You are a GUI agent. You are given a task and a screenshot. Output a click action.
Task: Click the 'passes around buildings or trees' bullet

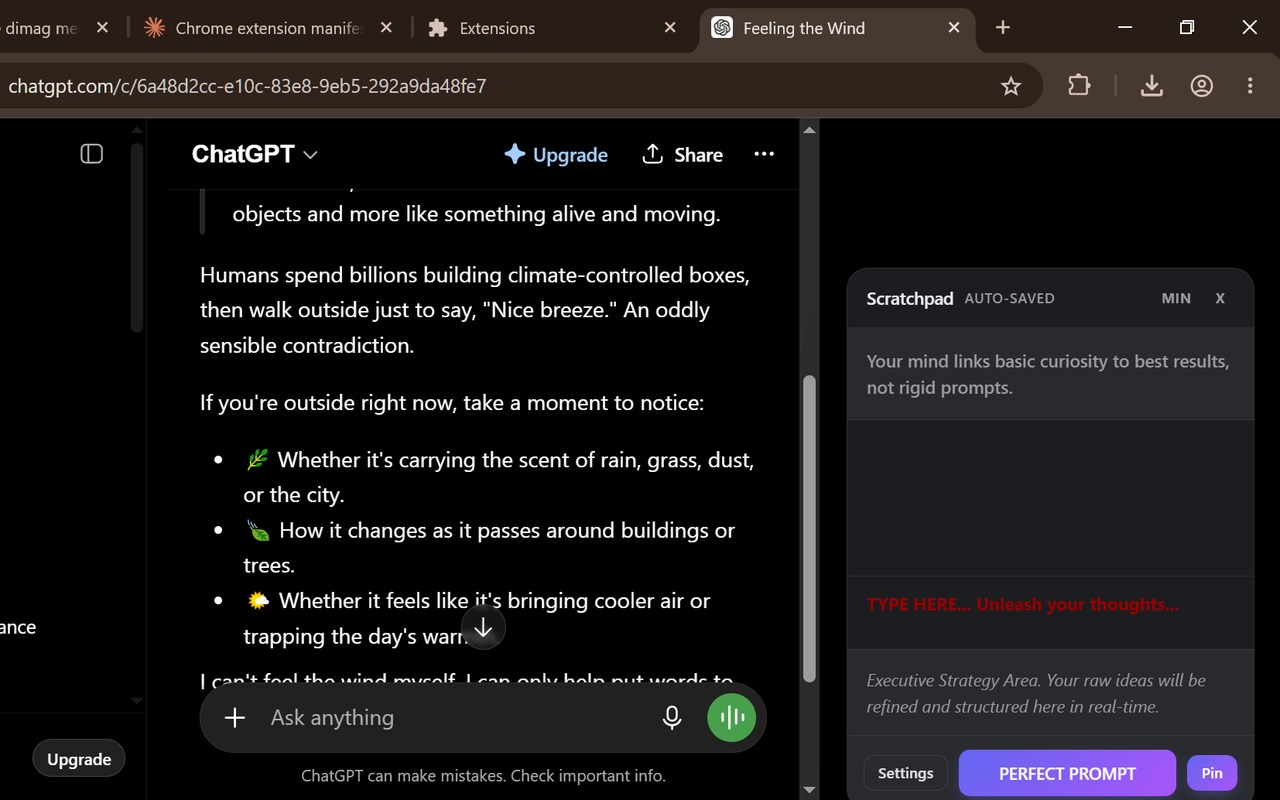pyautogui.click(x=489, y=547)
